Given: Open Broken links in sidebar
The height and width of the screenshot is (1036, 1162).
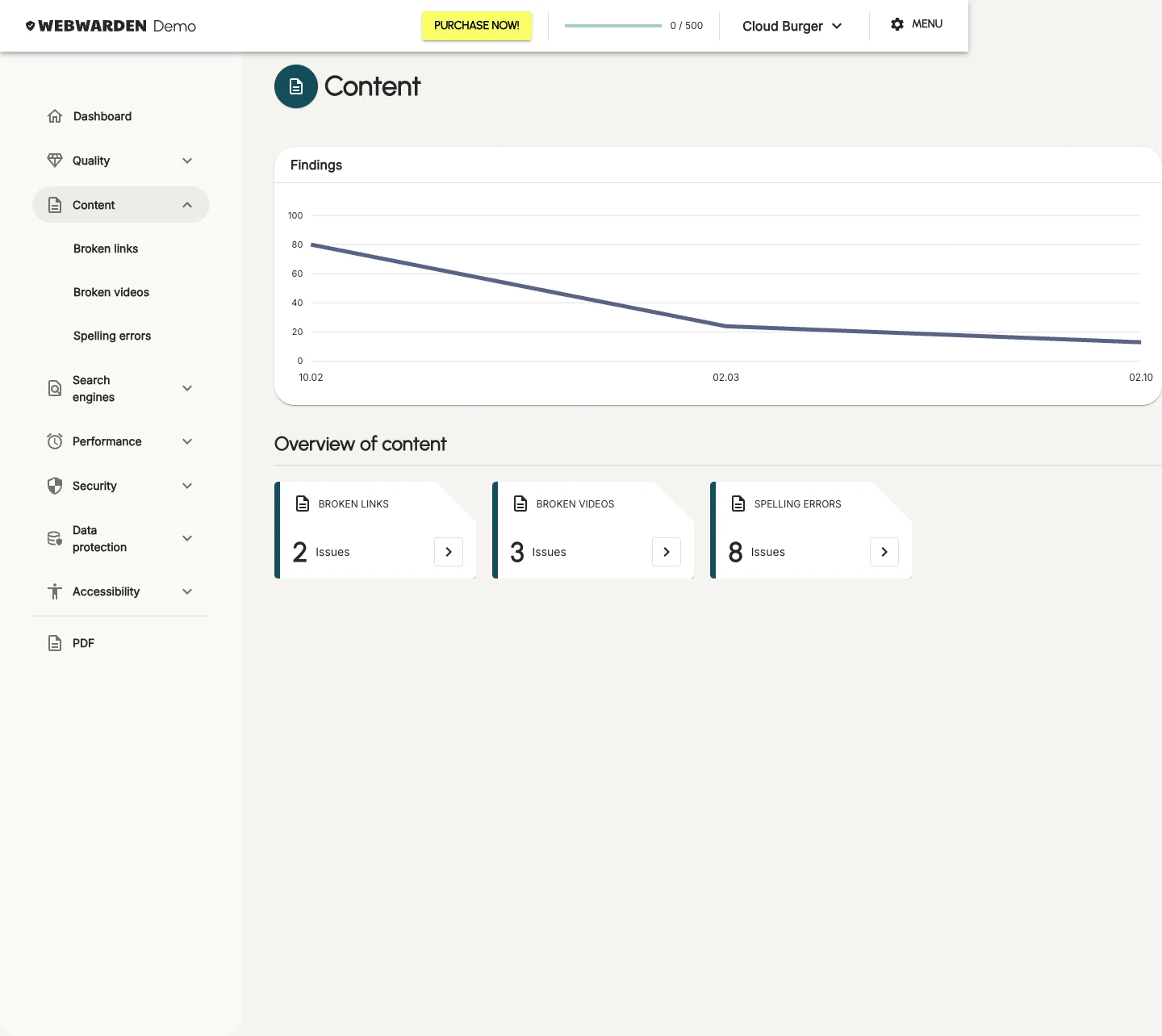Looking at the screenshot, I should point(106,249).
